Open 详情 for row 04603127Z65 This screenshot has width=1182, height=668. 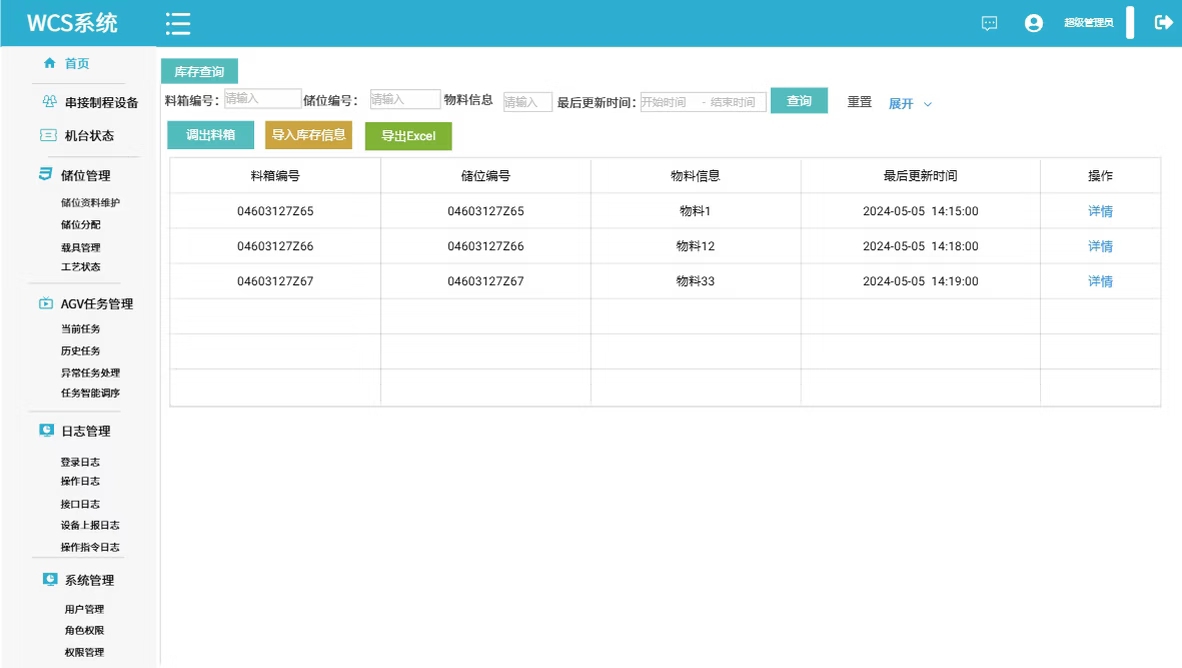[1100, 211]
